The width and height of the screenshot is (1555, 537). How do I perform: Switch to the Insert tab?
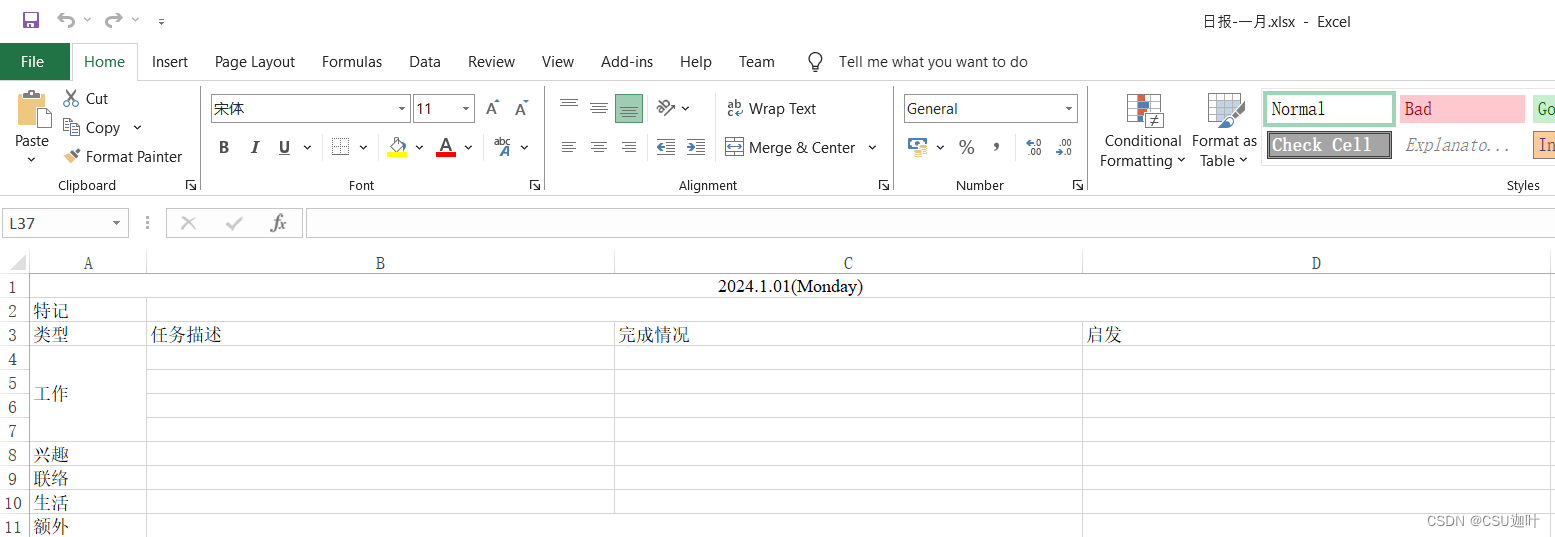(170, 62)
